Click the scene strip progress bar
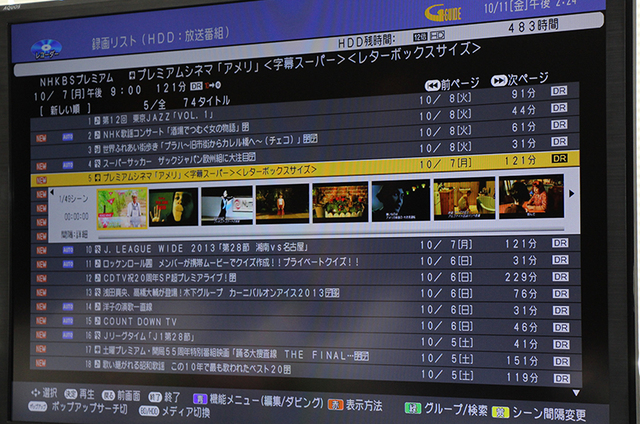 (331, 232)
